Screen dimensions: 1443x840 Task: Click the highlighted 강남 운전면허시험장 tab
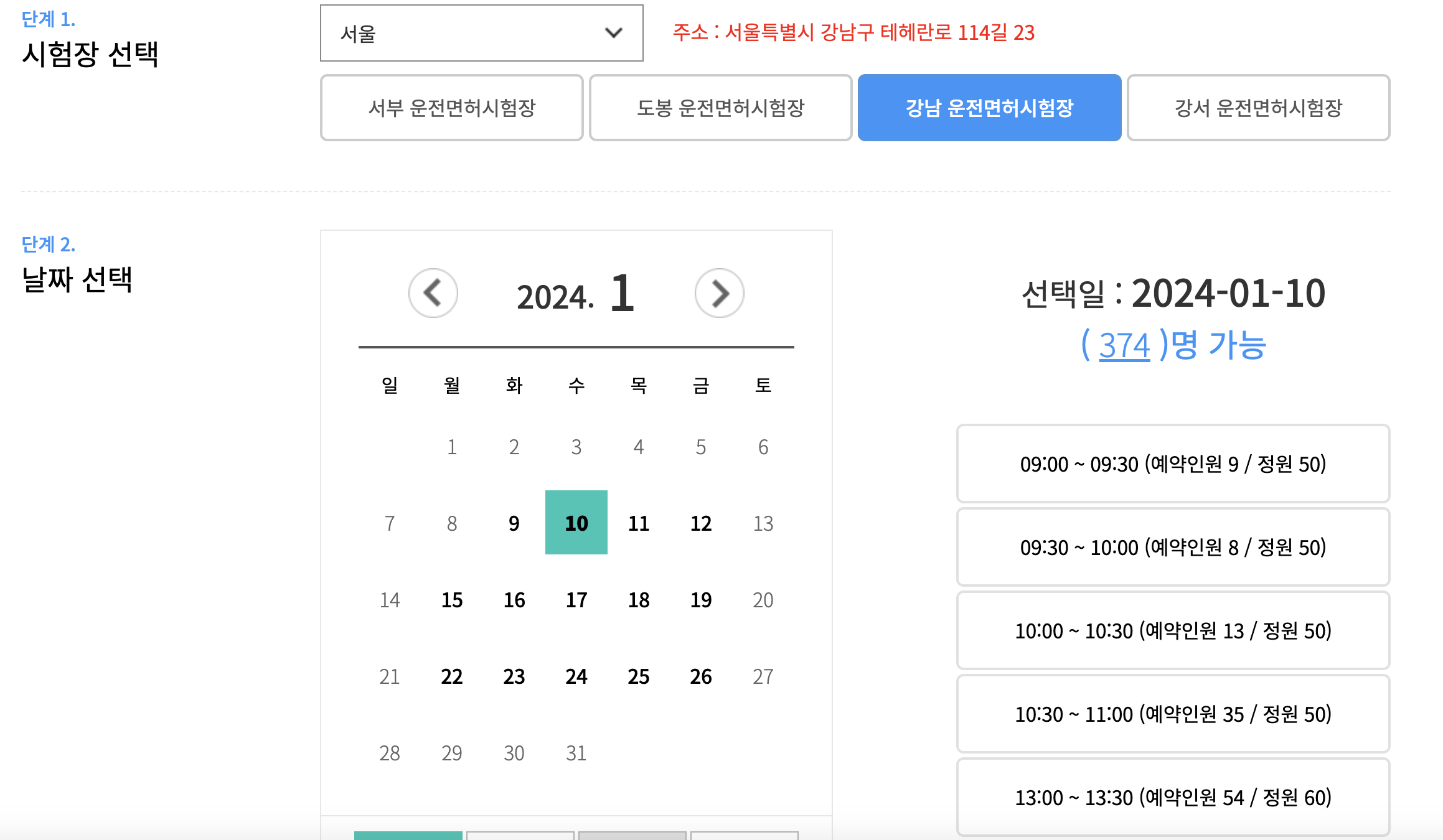coord(989,107)
